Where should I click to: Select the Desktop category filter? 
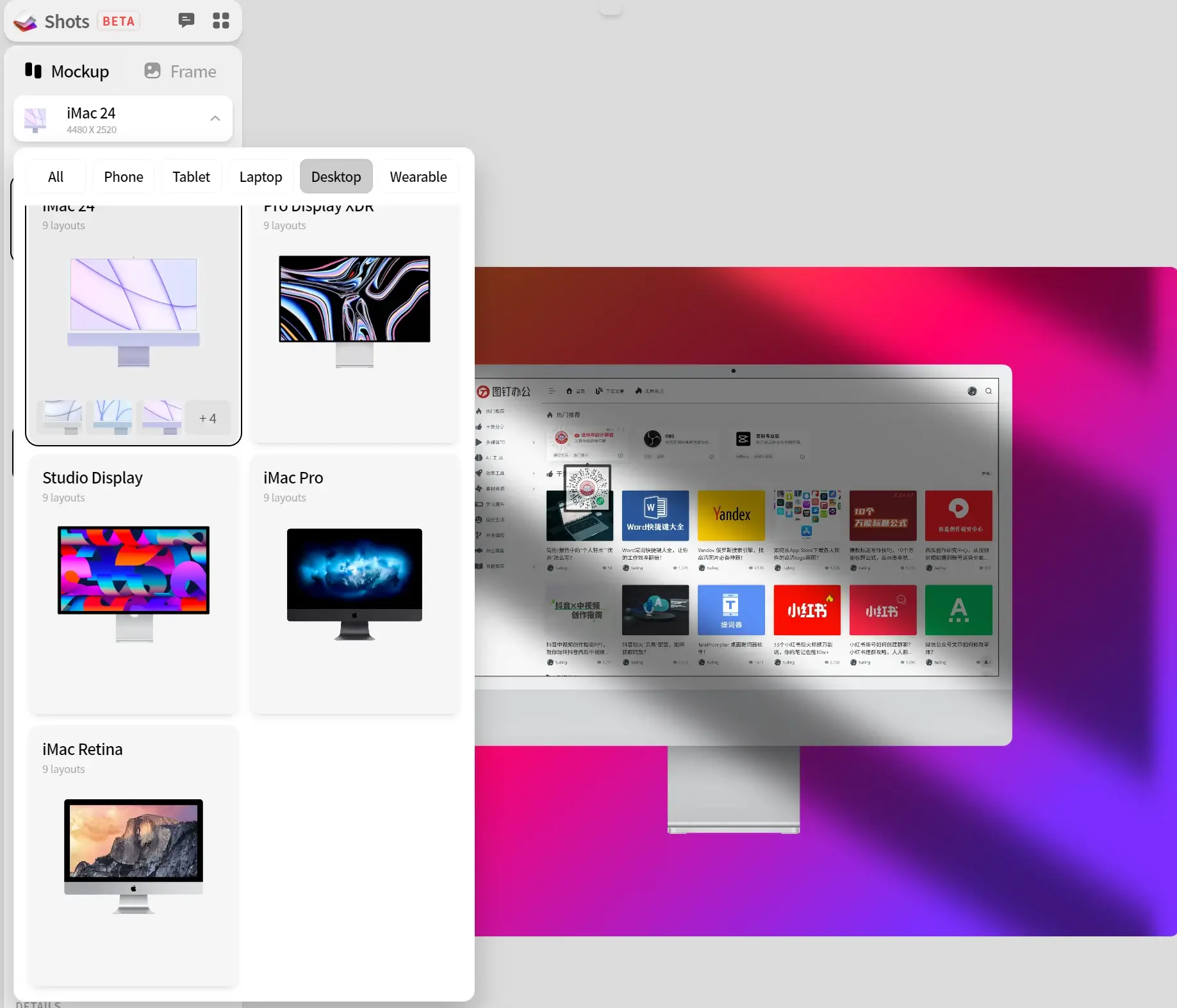pyautogui.click(x=336, y=177)
